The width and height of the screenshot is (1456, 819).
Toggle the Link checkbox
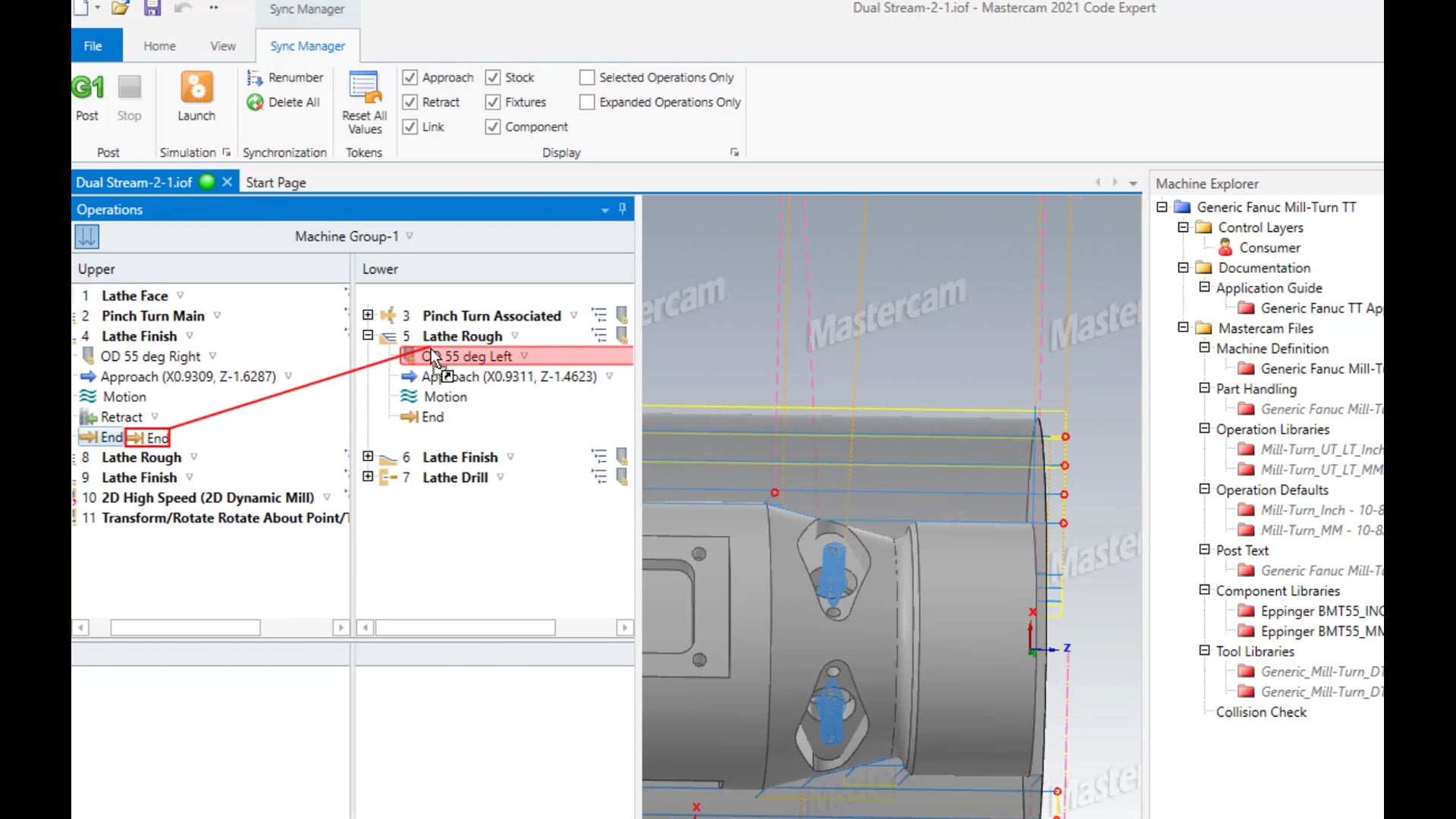(x=410, y=127)
